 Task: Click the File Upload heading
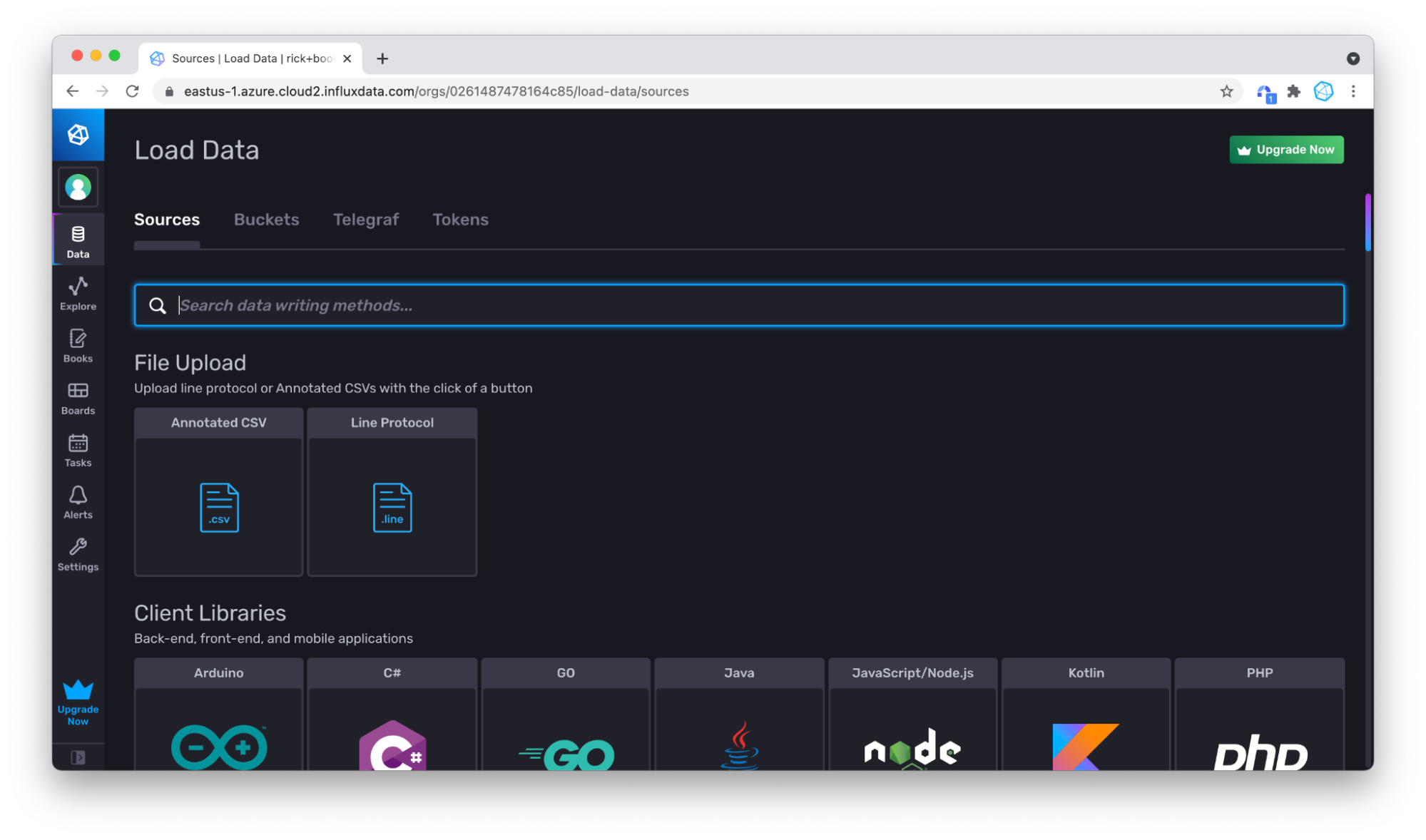click(190, 363)
